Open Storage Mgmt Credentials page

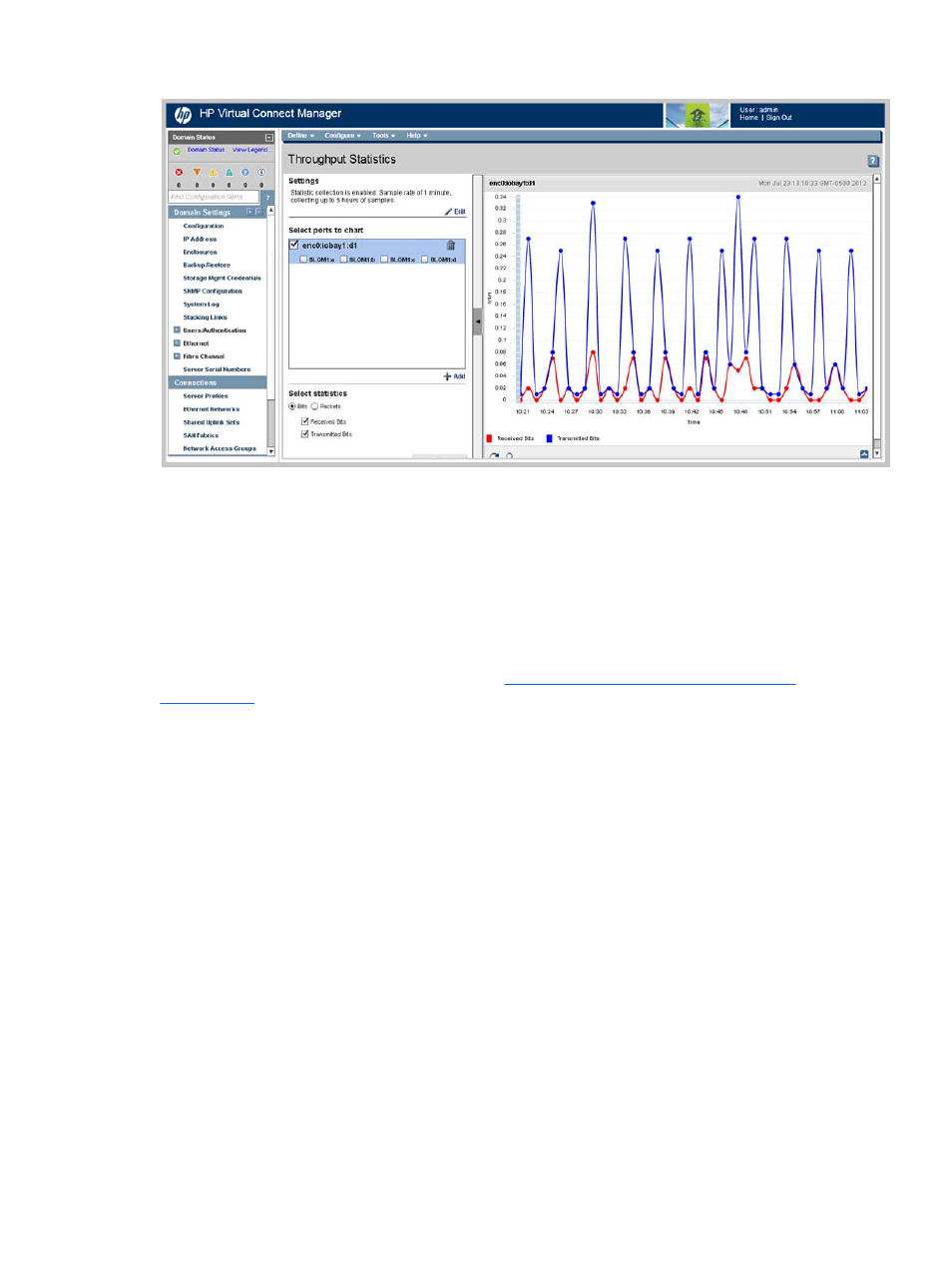[x=222, y=279]
